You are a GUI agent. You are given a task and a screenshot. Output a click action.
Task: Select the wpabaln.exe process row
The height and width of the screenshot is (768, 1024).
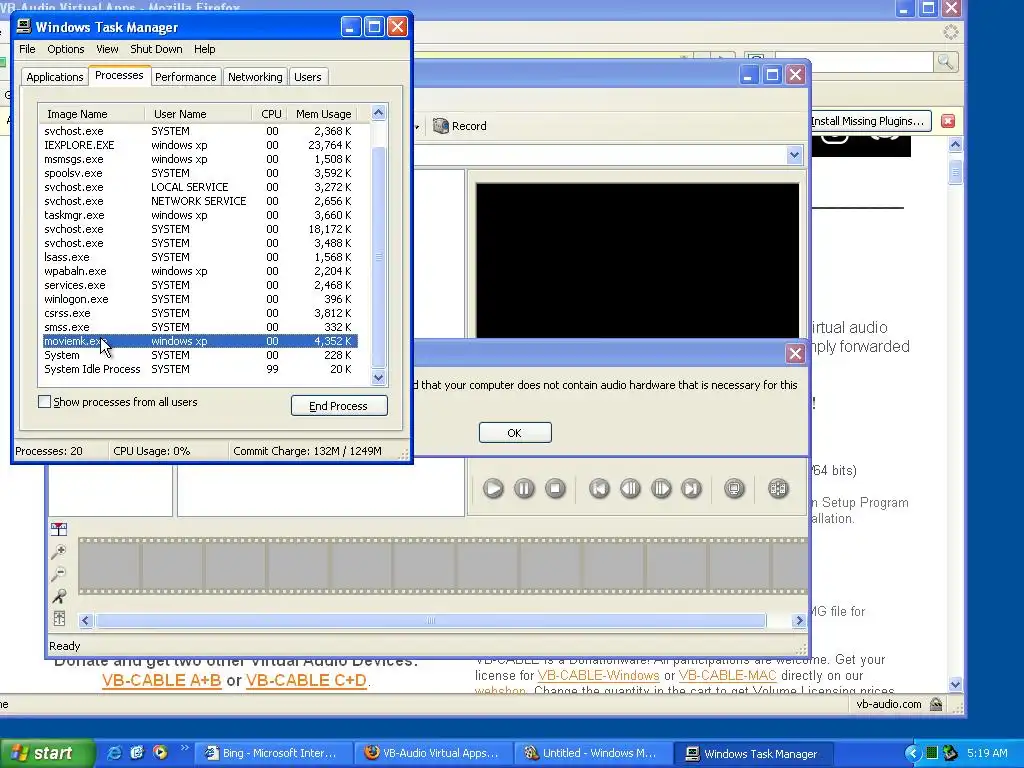[x=200, y=271]
